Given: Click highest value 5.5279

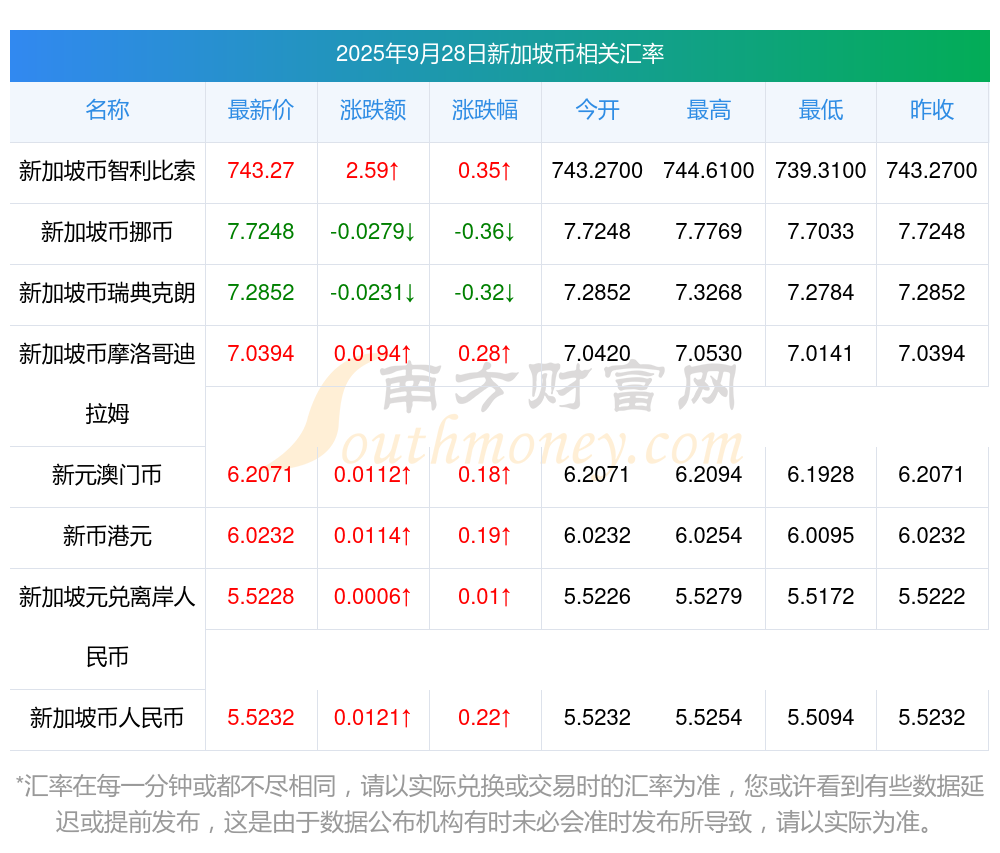Looking at the screenshot, I should (x=709, y=597).
